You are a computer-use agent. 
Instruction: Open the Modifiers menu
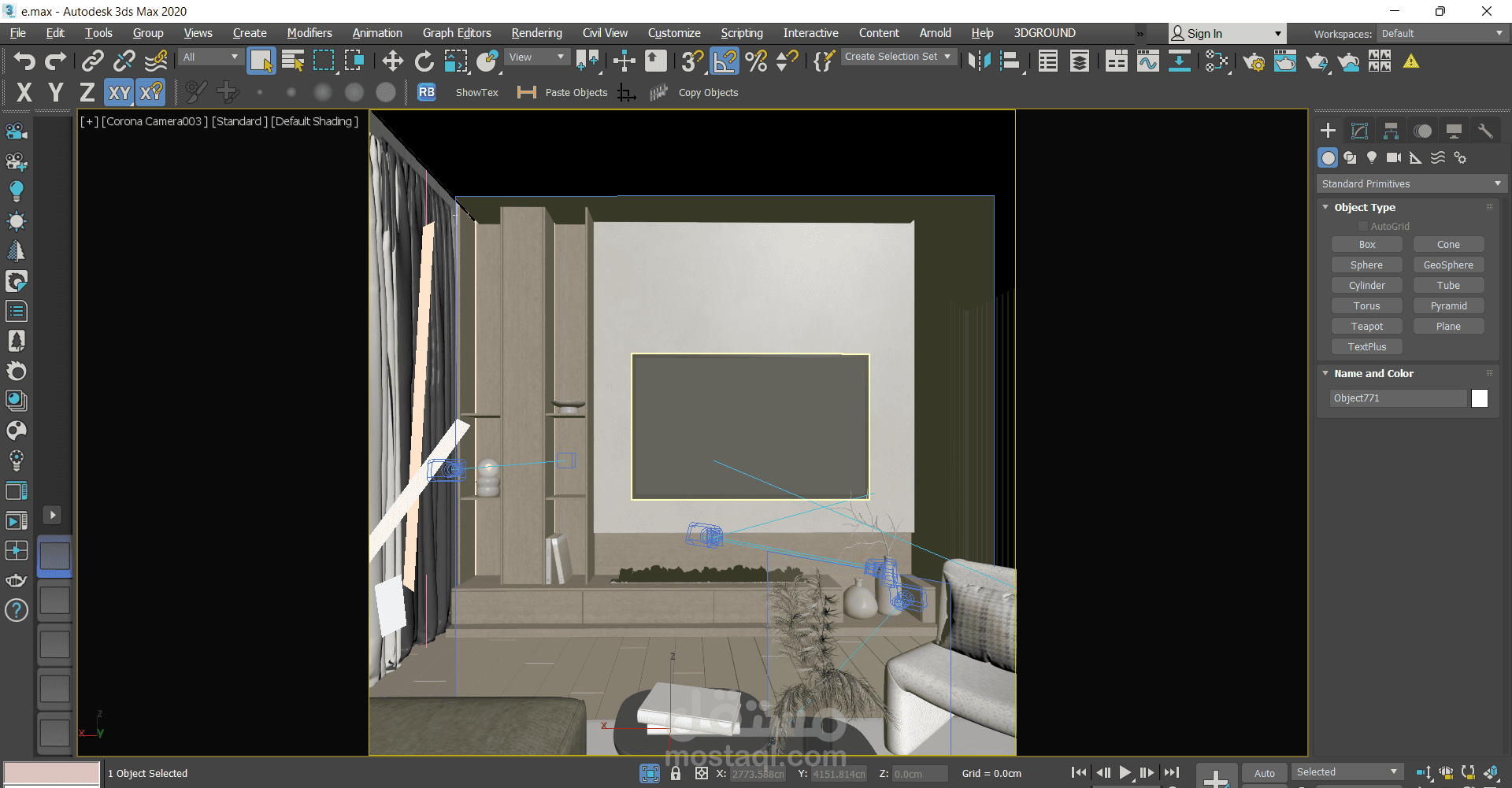pyautogui.click(x=309, y=33)
